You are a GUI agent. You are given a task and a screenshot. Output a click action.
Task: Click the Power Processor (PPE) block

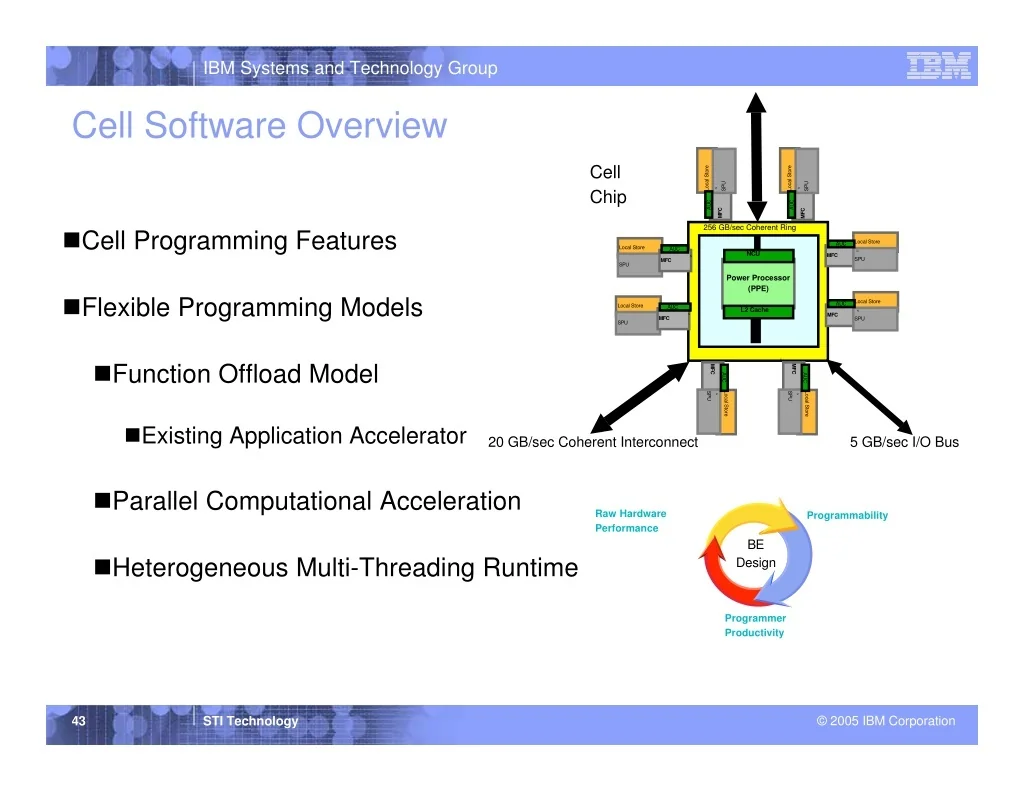pyautogui.click(x=758, y=283)
